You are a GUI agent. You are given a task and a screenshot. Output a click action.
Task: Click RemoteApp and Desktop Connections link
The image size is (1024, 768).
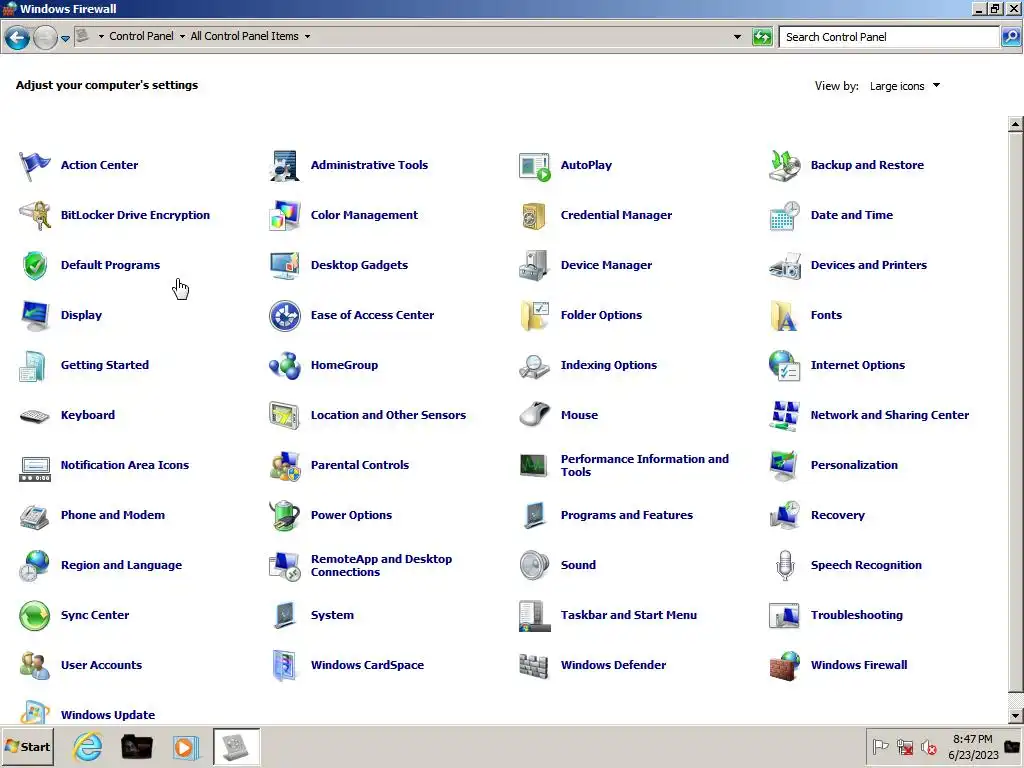pos(381,565)
